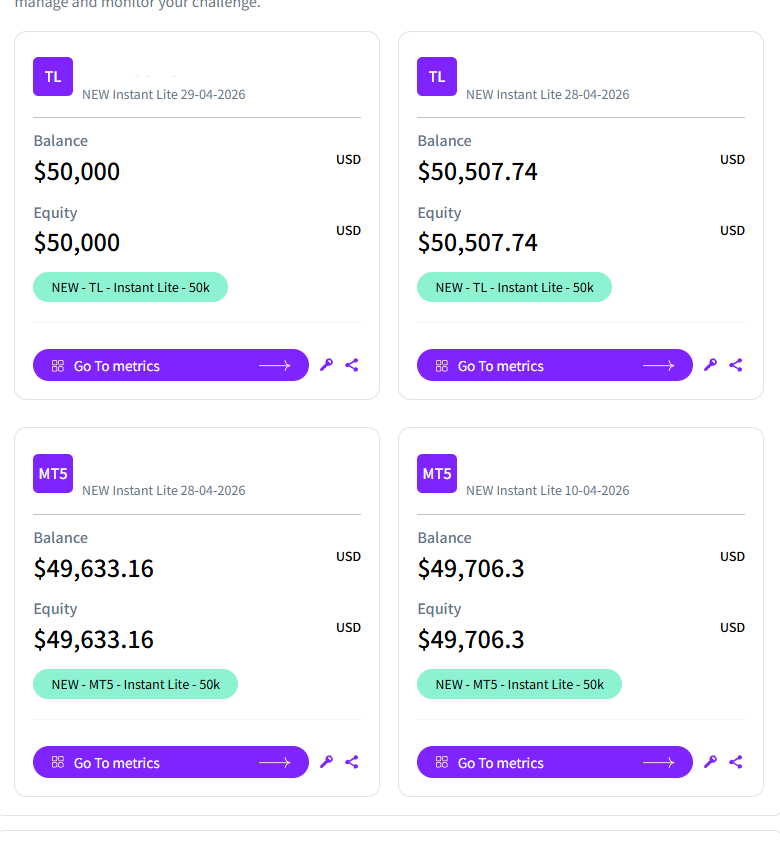This screenshot has height=846, width=780.
Task: Click share icon on the $49,633.16 account card
Action: pos(352,762)
